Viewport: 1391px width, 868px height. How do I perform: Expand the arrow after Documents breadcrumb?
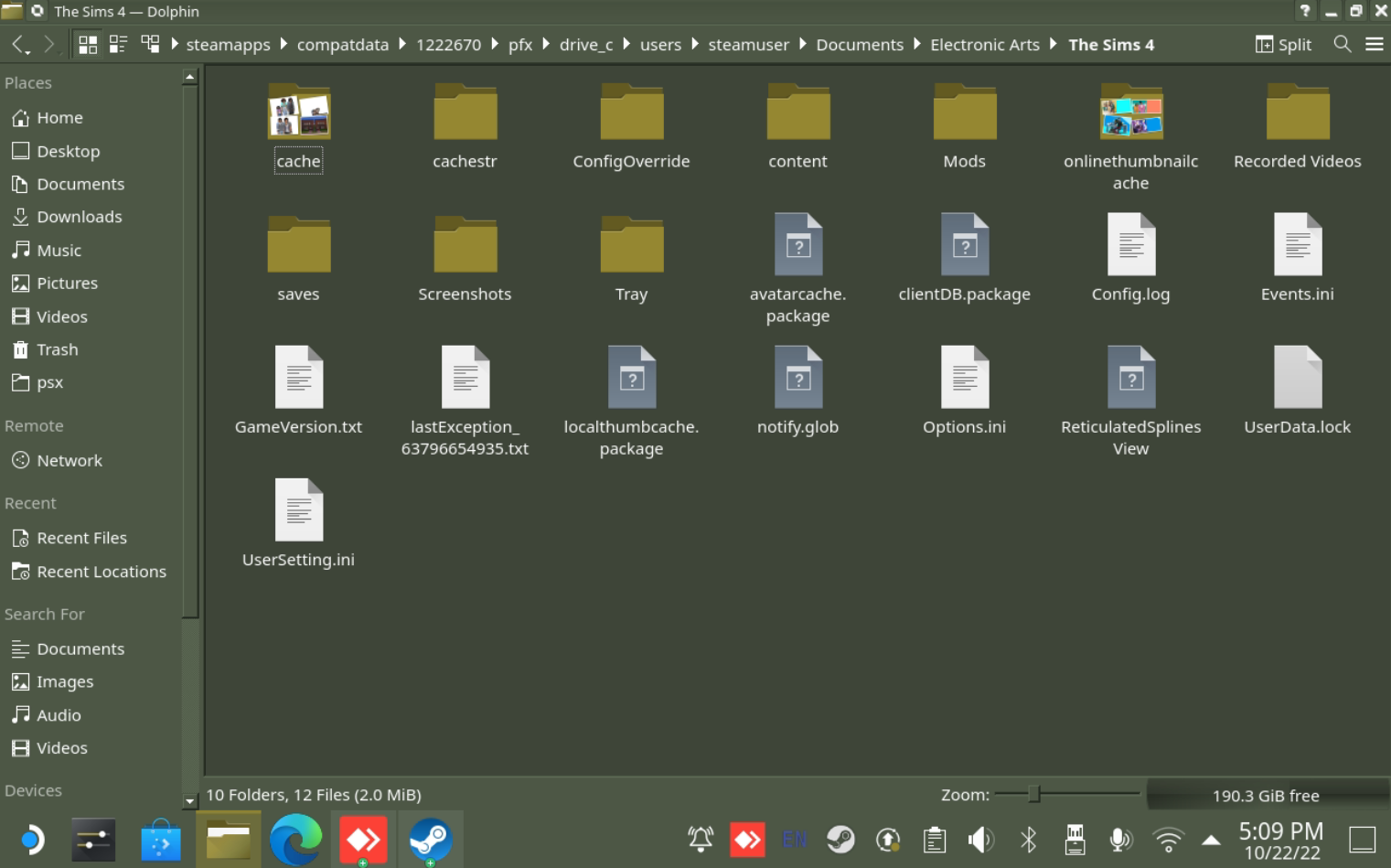(x=916, y=44)
